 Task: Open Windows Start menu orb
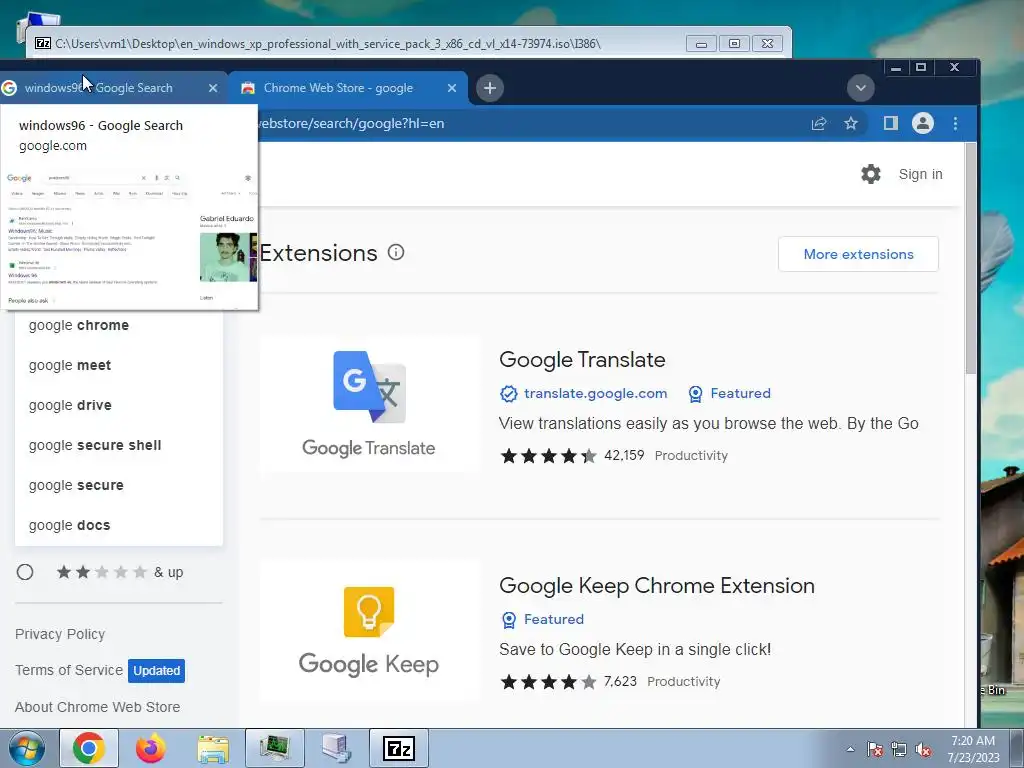(x=27, y=748)
